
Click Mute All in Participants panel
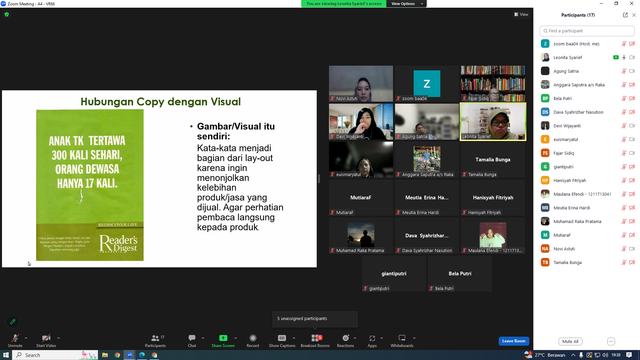point(570,341)
